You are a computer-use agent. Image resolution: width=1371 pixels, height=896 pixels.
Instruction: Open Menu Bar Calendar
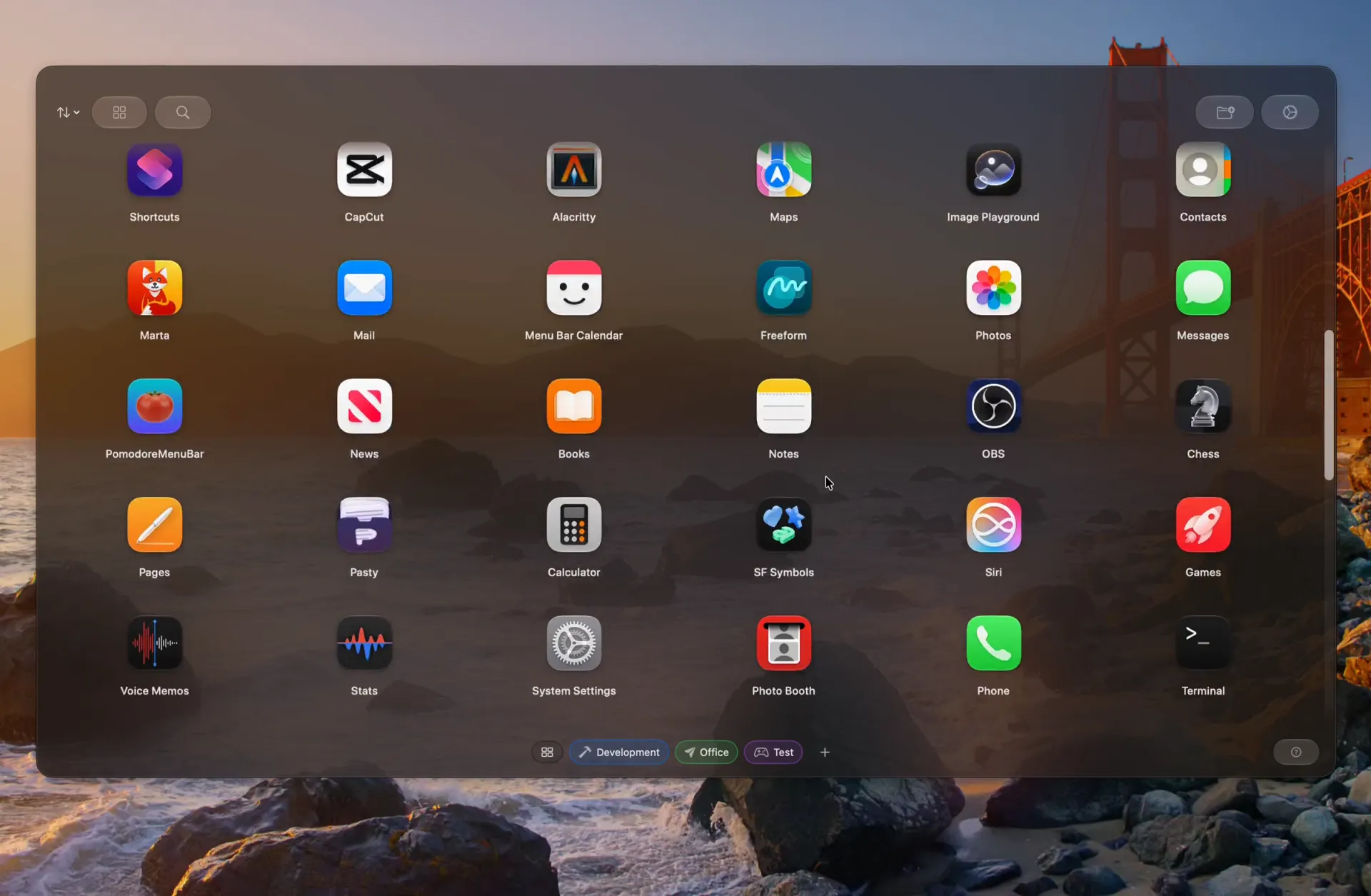pyautogui.click(x=574, y=288)
